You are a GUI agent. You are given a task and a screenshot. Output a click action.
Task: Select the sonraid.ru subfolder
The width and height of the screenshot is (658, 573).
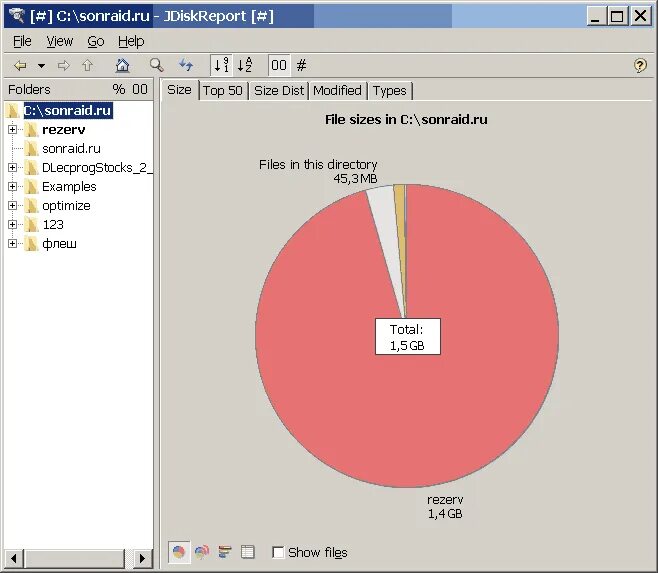(x=71, y=149)
